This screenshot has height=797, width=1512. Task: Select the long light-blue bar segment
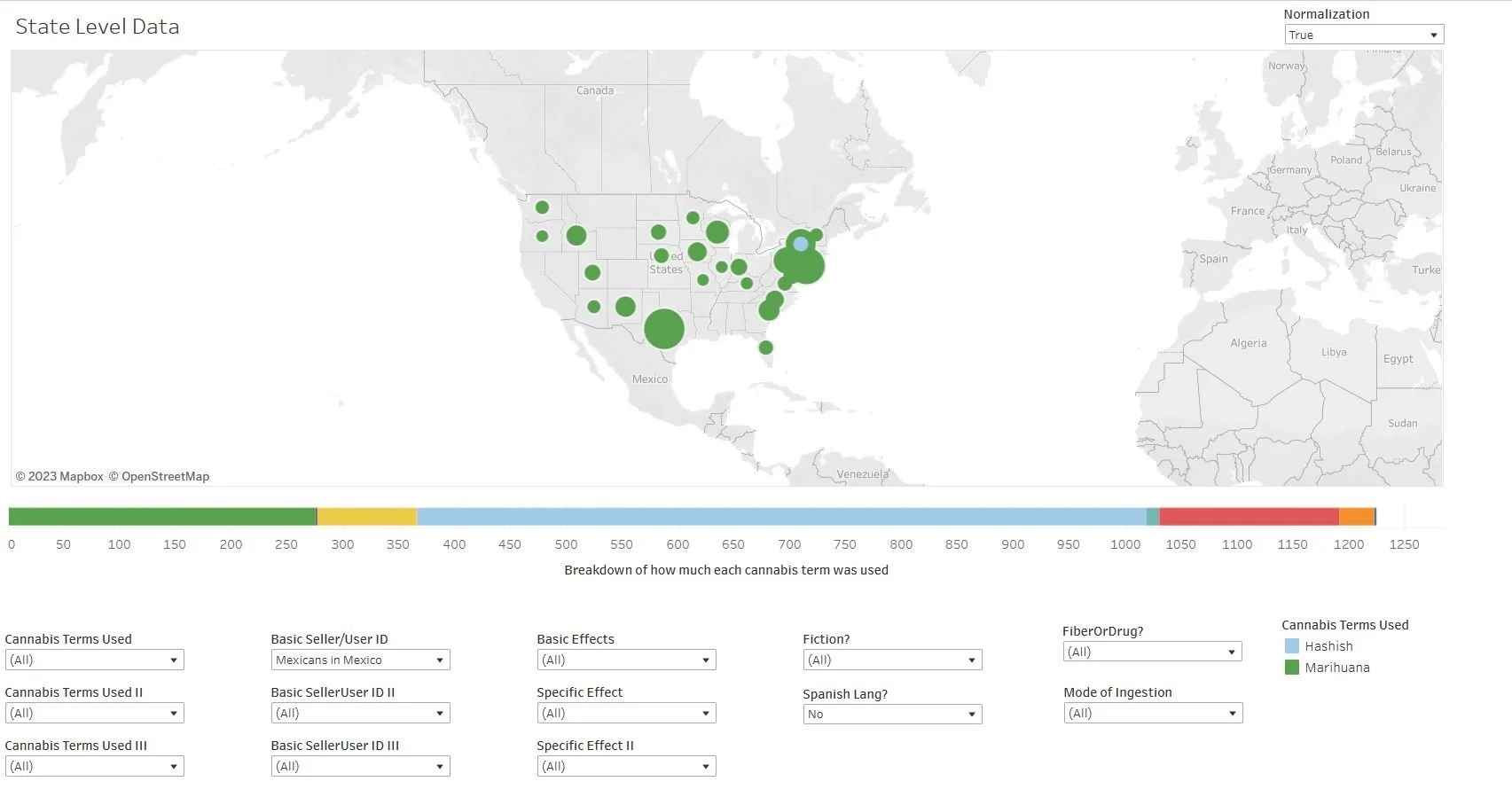click(781, 517)
